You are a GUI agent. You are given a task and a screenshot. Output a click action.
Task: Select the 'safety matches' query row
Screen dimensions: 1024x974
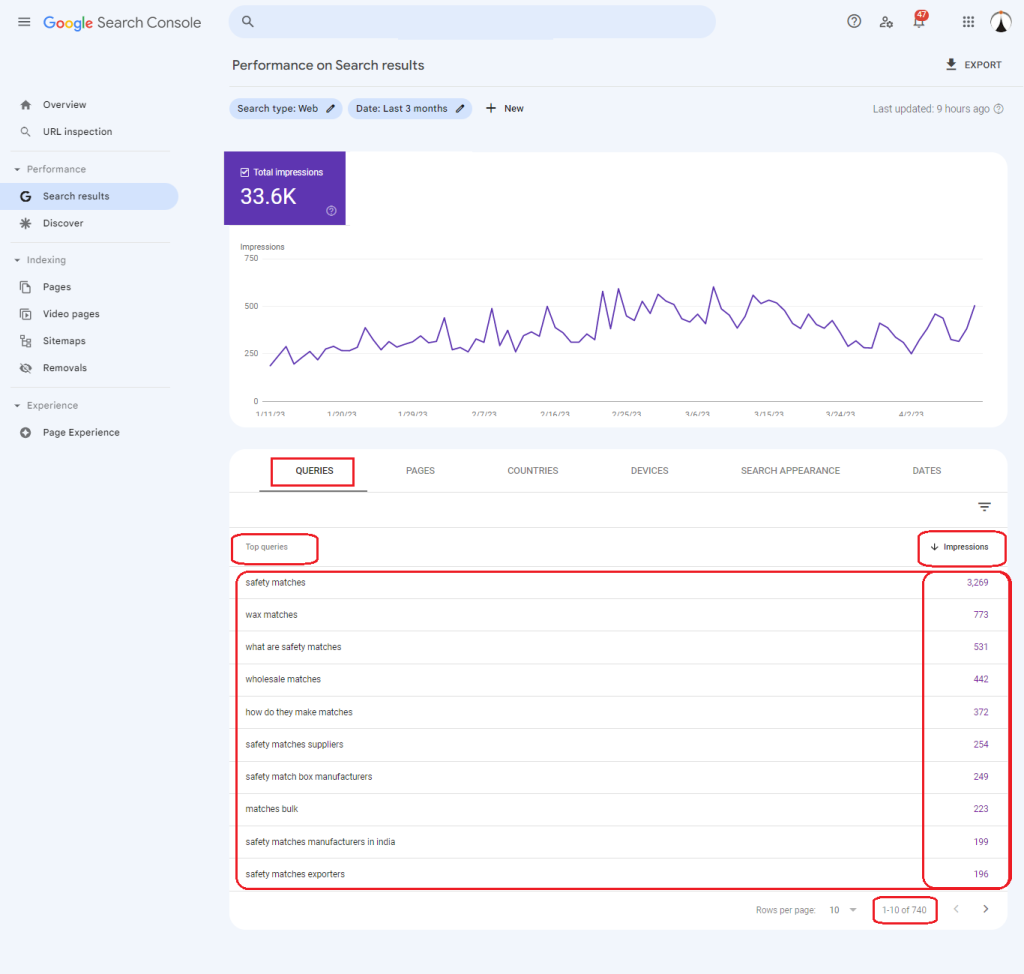618,583
